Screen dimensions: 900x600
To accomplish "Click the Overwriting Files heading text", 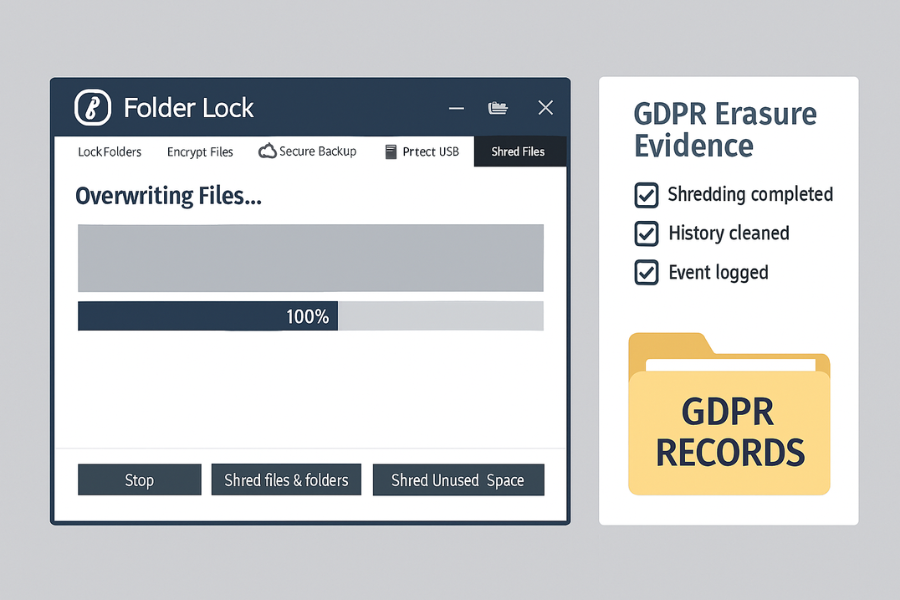I will click(168, 196).
